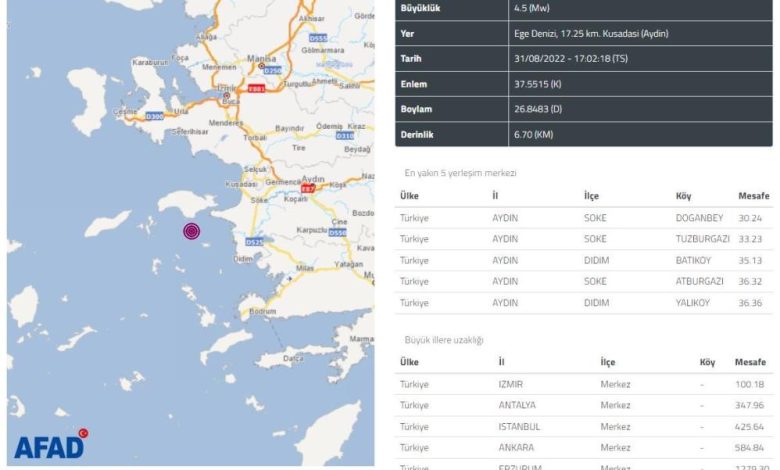Viewport: 780px width, 470px height.
Task: Select the Bodrum label on the map
Action: tap(263, 311)
